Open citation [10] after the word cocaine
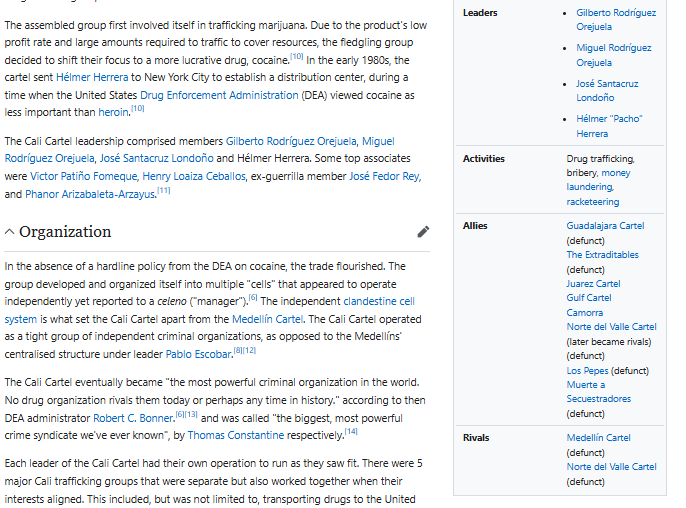This screenshot has height=508, width=686. point(297,56)
